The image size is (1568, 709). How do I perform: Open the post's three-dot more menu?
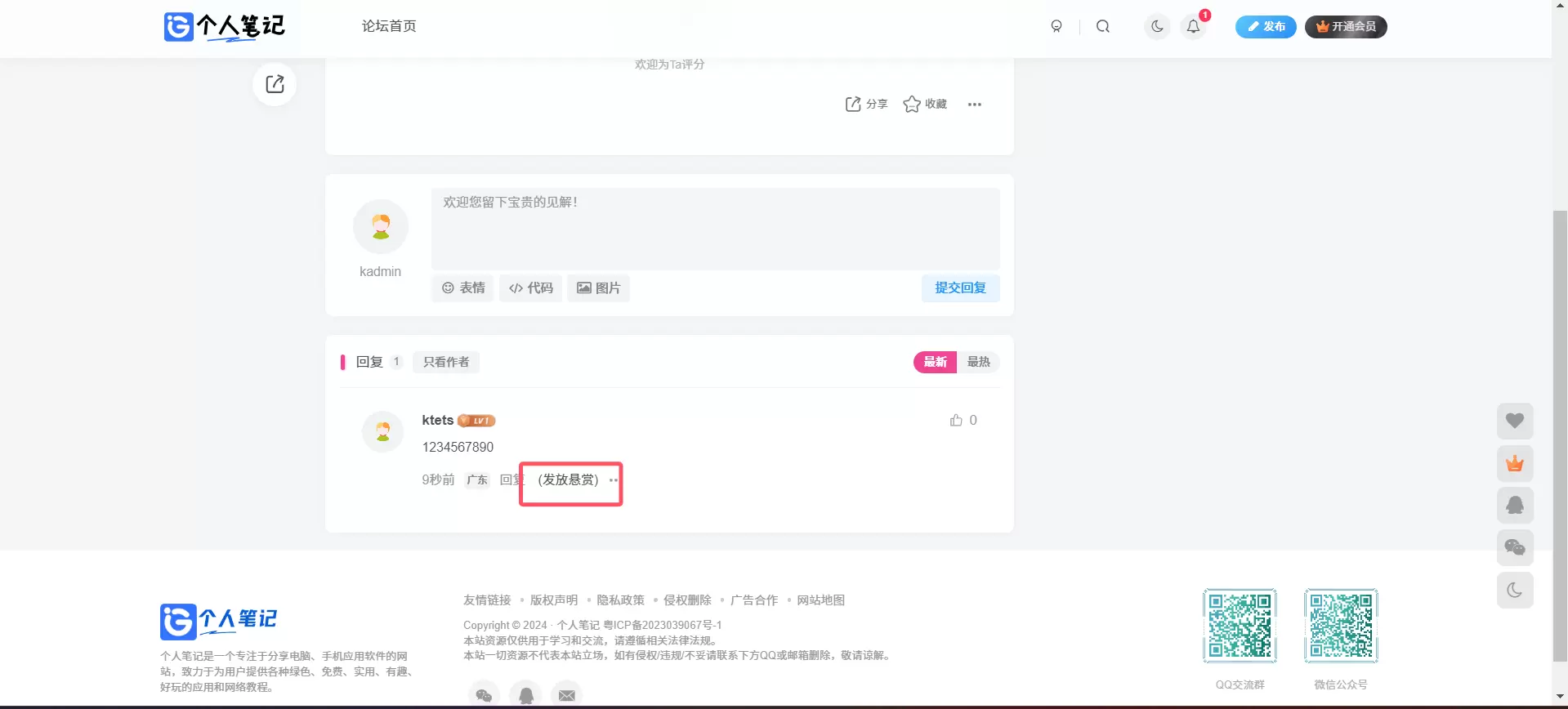coord(974,104)
